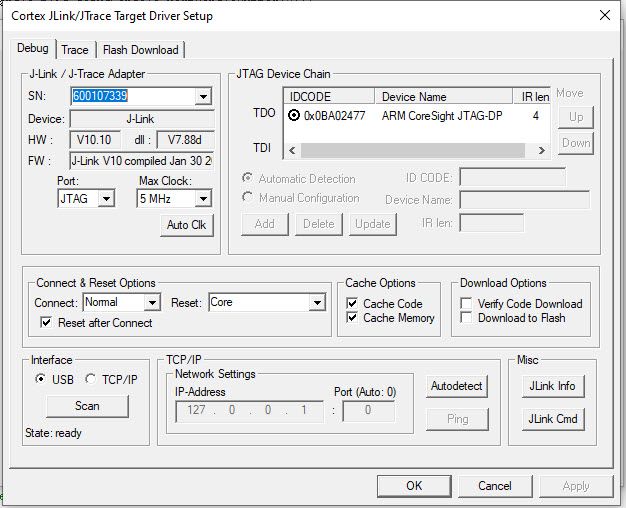This screenshot has height=508, width=626.
Task: Open the Trace tab
Action: click(75, 50)
